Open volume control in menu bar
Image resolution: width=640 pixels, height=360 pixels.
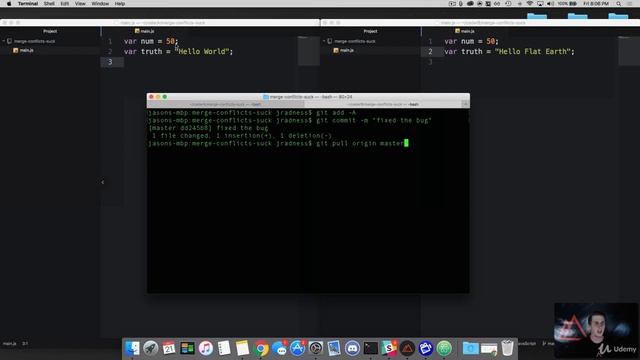click(550, 4)
